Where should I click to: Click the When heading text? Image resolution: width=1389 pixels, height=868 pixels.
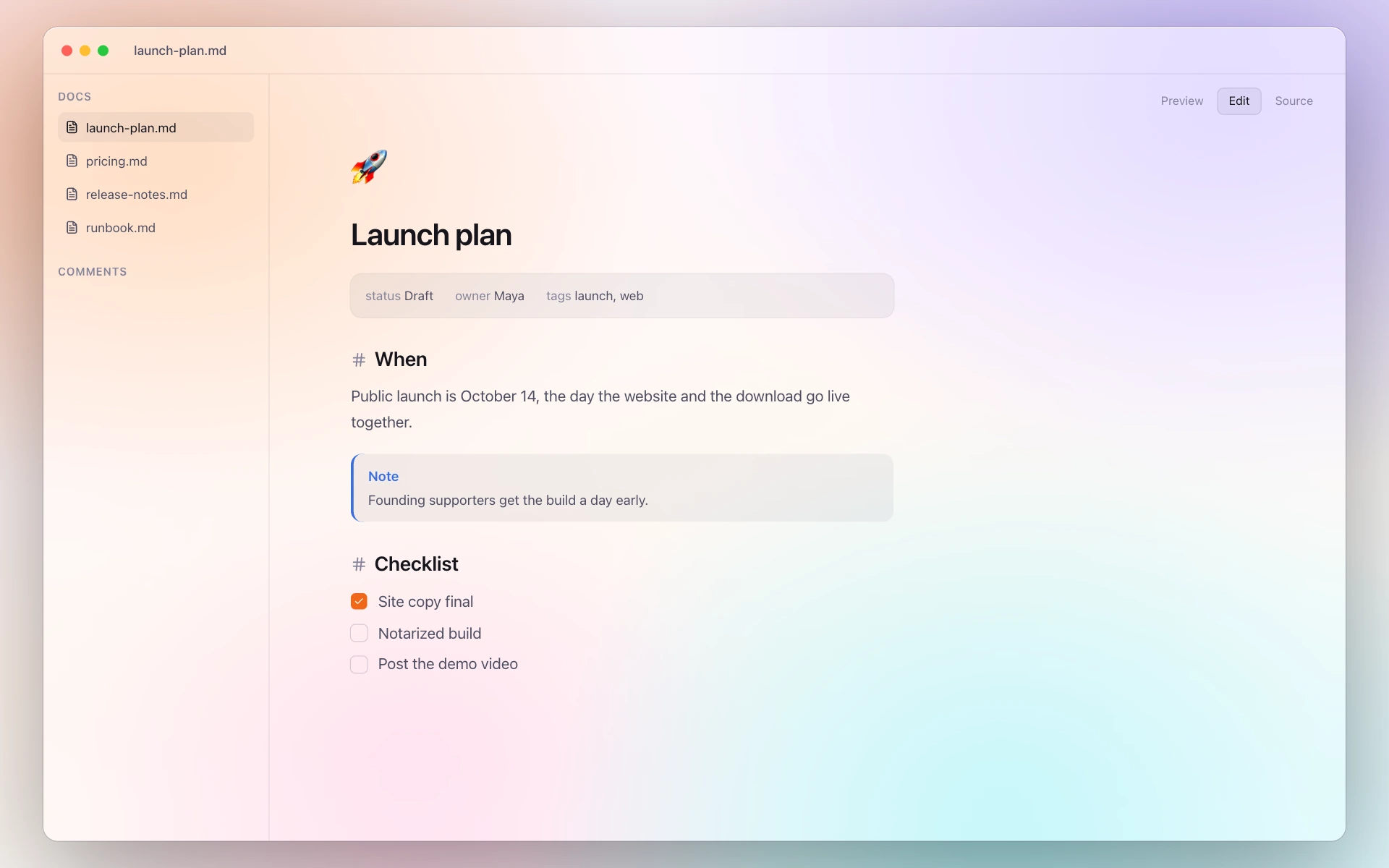pyautogui.click(x=401, y=359)
